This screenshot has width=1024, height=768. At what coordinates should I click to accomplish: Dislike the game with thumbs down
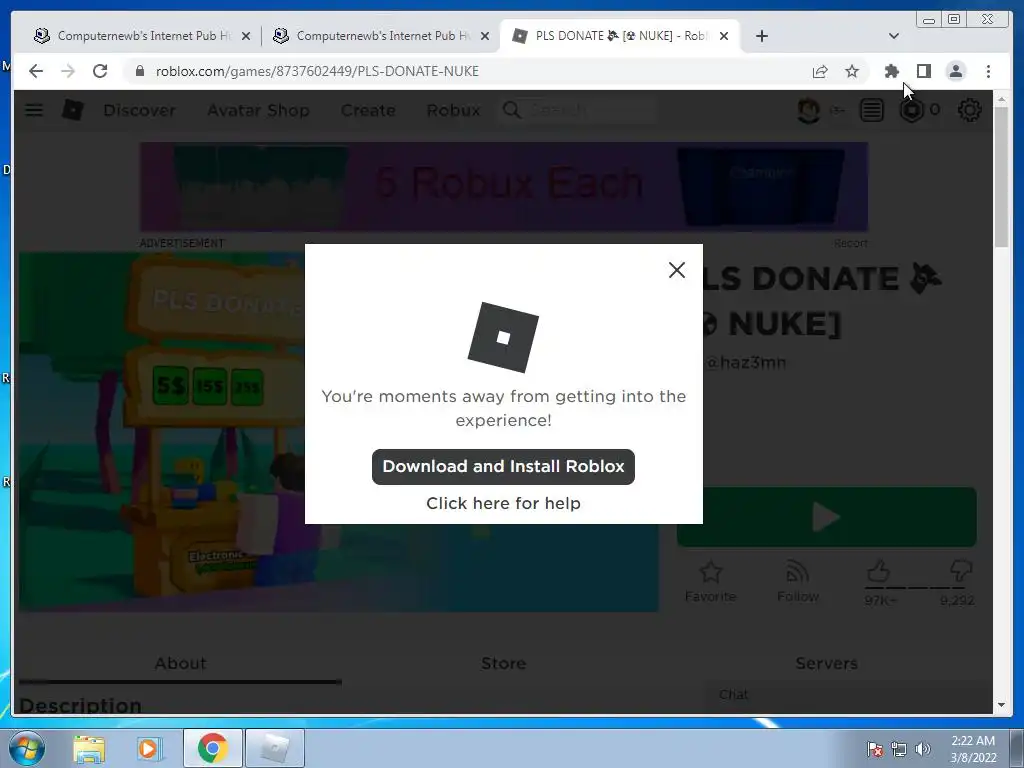click(x=961, y=571)
